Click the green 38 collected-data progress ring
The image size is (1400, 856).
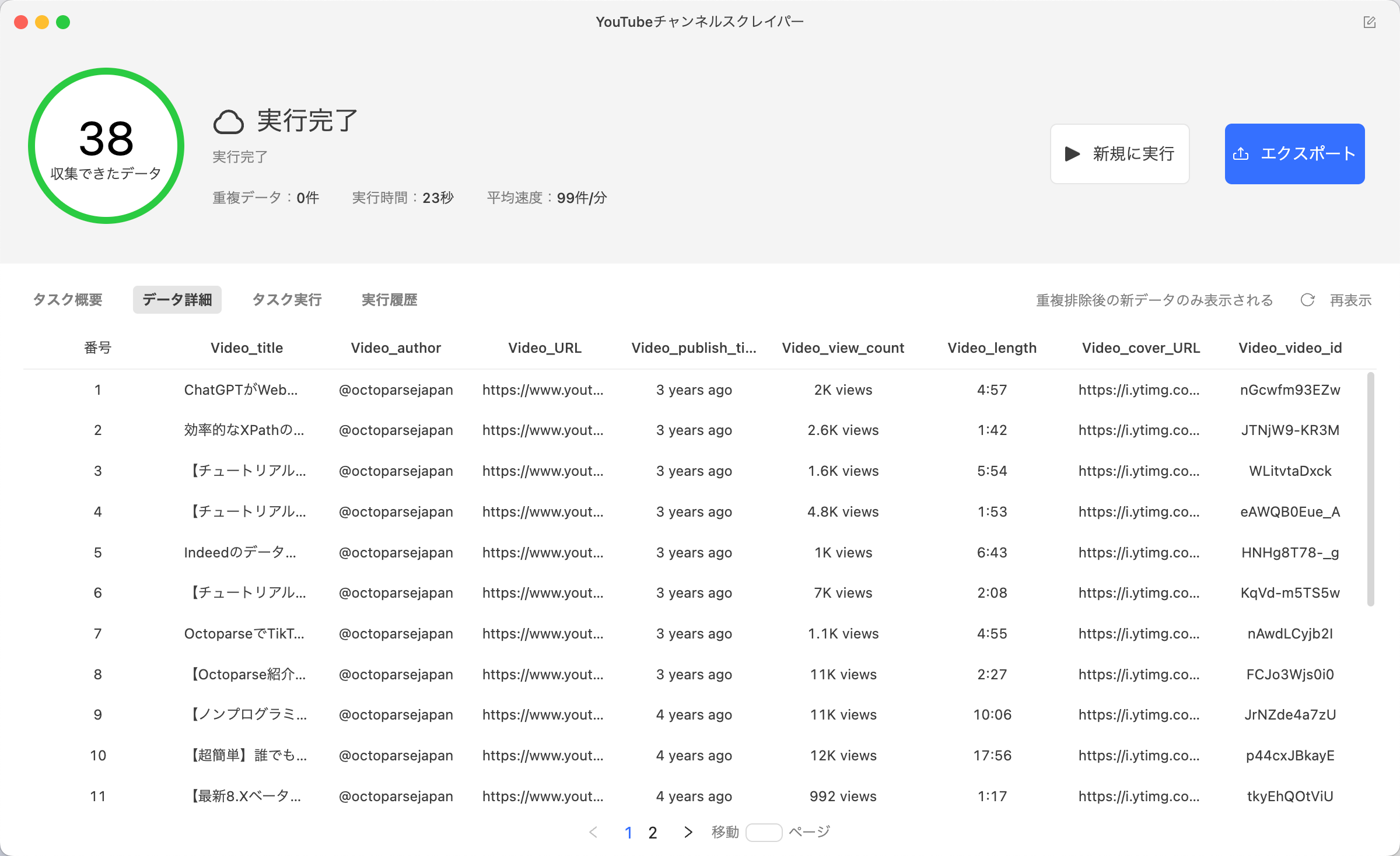pyautogui.click(x=106, y=146)
